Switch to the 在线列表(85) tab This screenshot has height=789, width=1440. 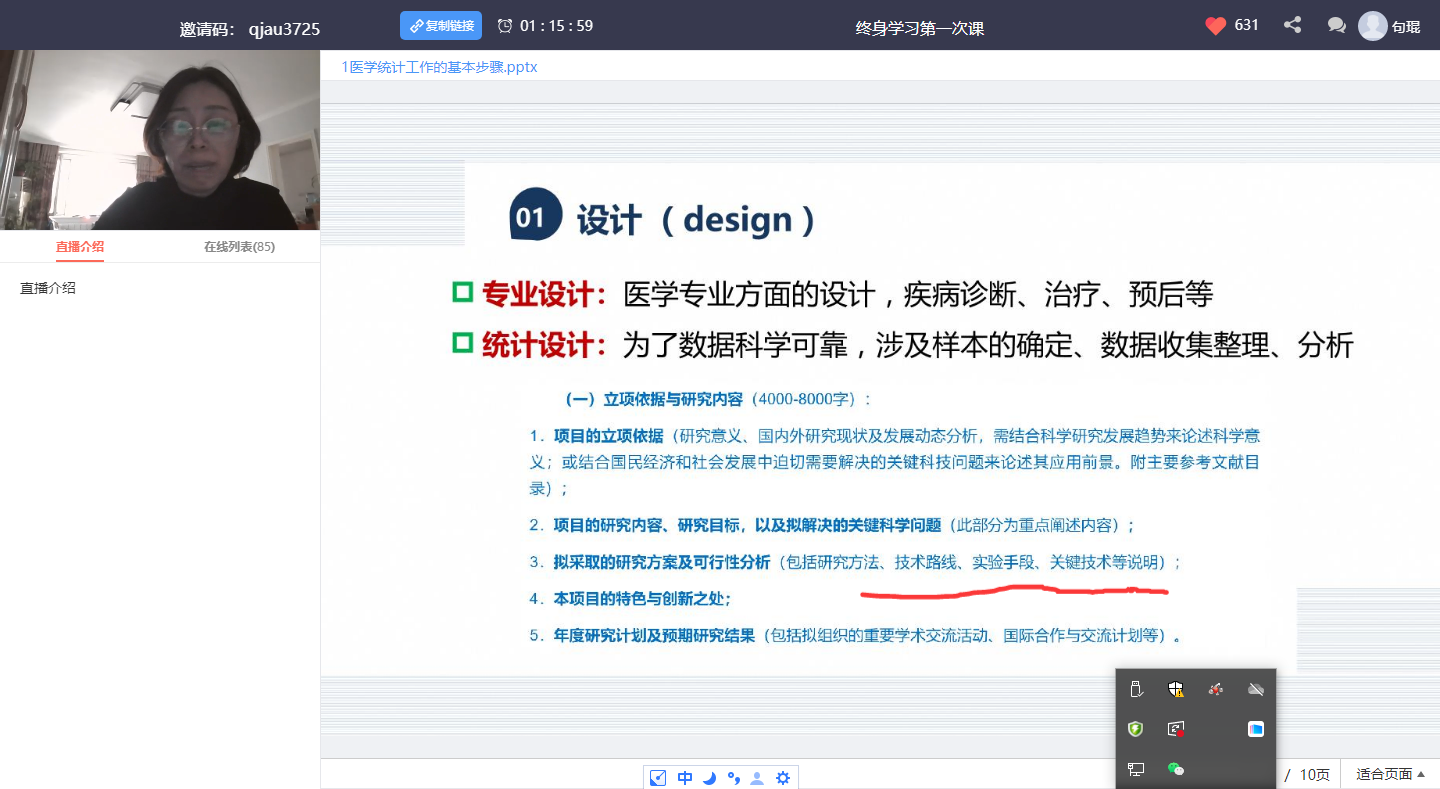(x=239, y=247)
